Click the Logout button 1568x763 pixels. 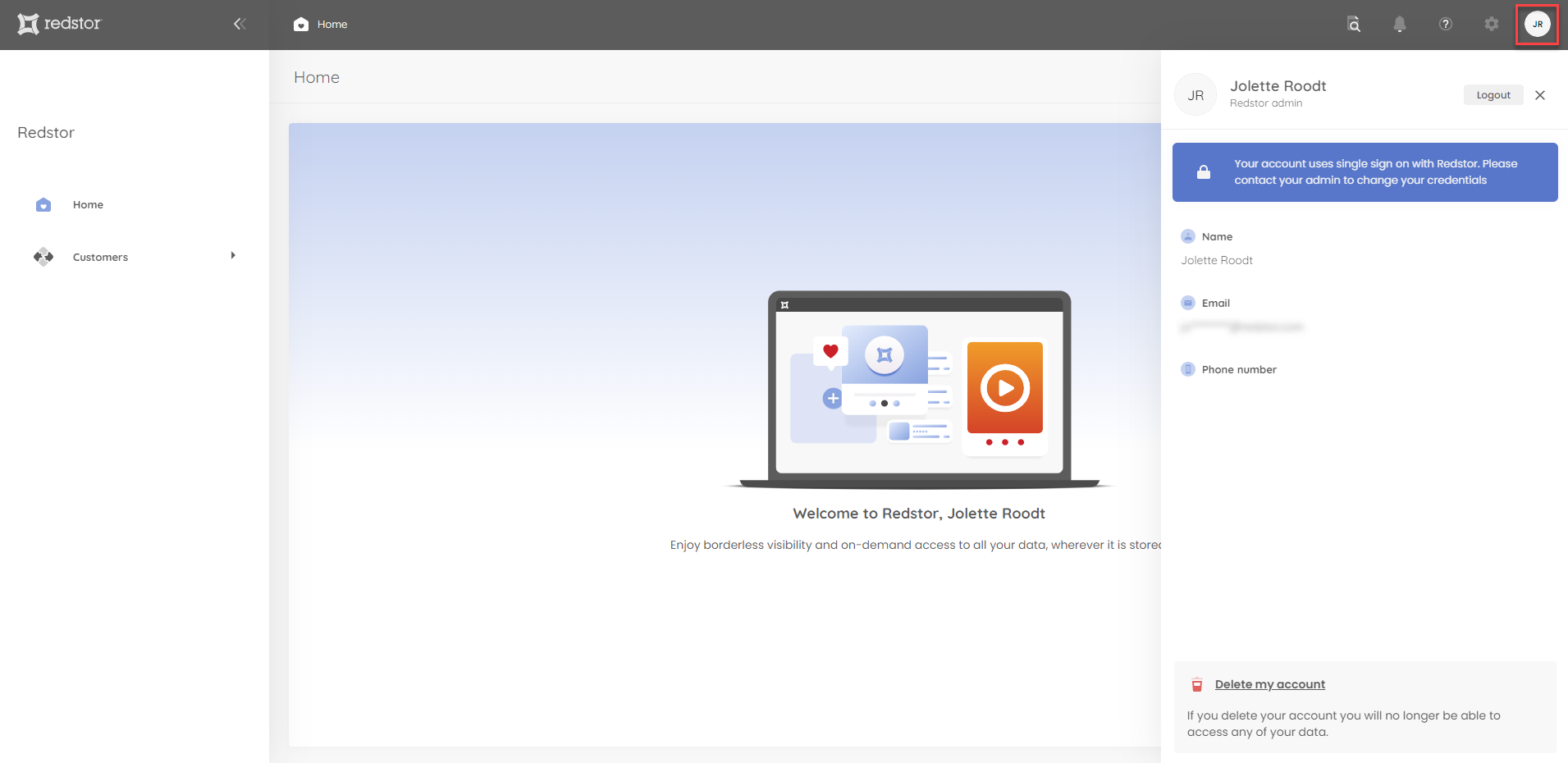(1493, 95)
